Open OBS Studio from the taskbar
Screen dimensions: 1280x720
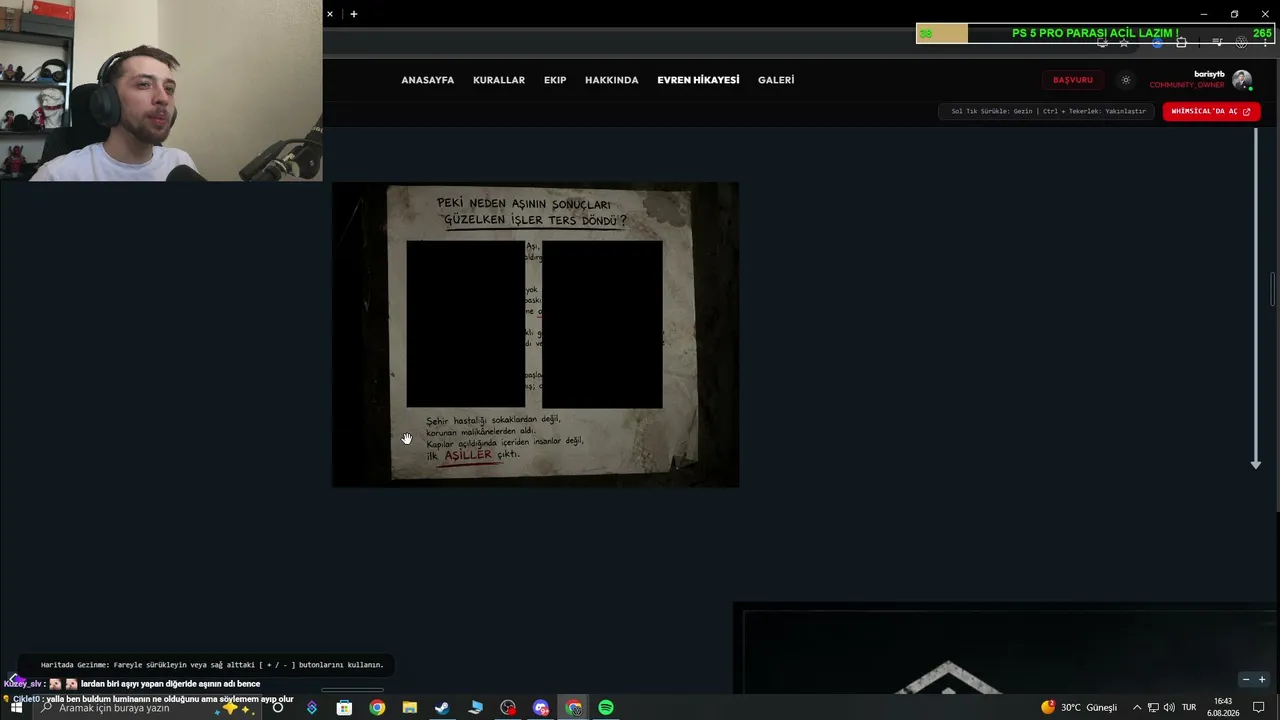click(508, 708)
